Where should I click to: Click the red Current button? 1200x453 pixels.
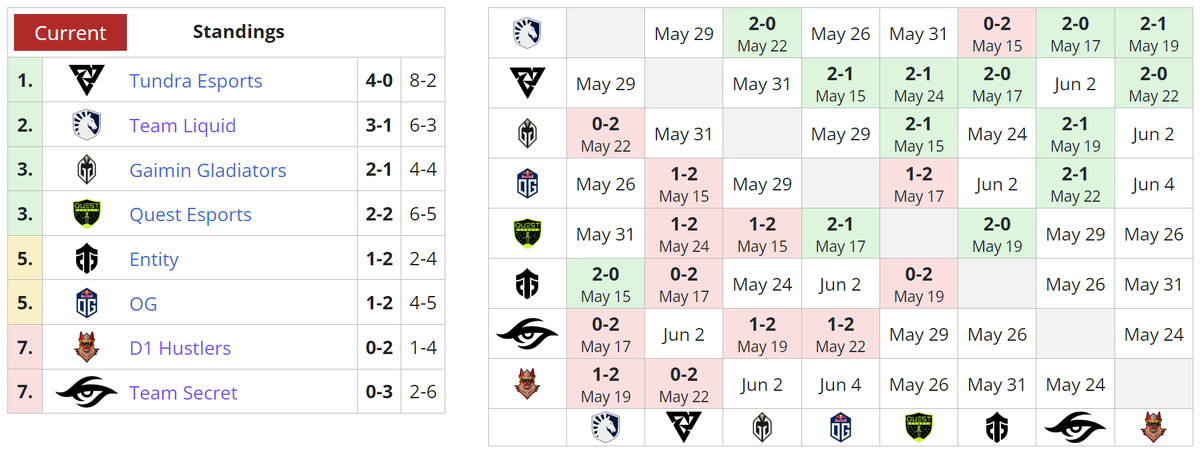click(x=70, y=32)
